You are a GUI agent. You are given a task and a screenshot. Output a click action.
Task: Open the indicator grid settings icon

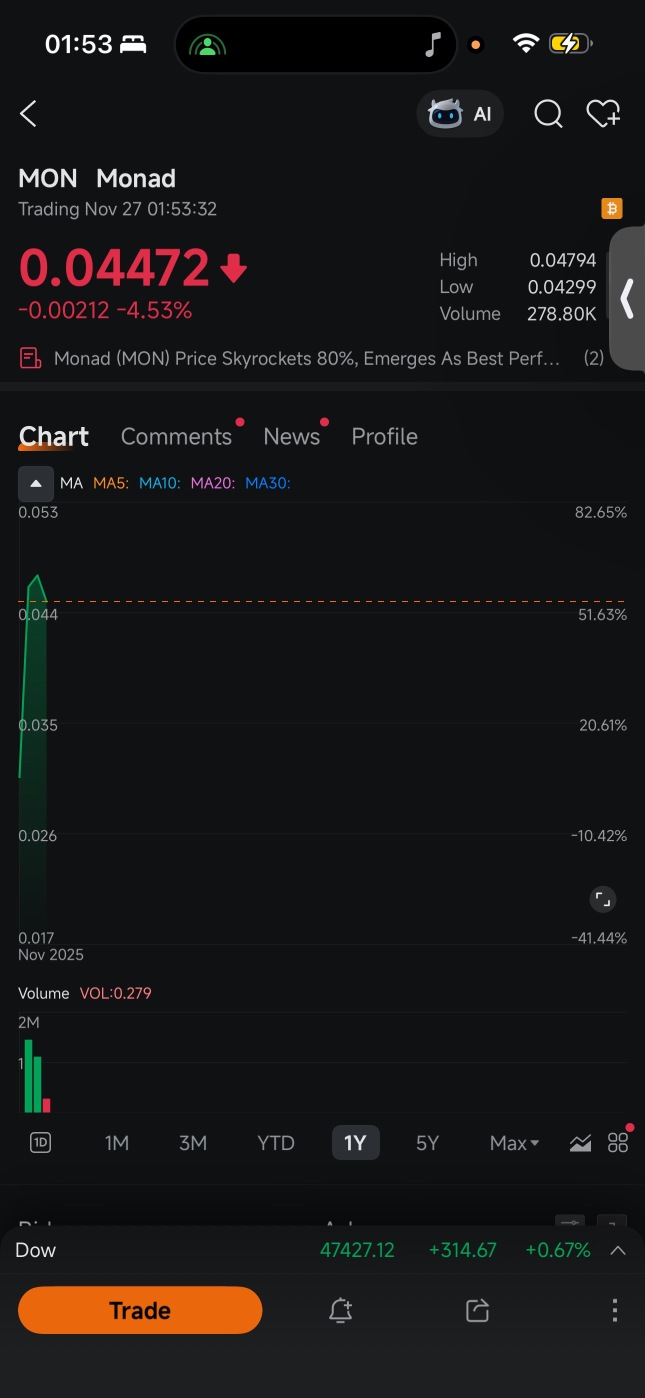[x=618, y=1143]
